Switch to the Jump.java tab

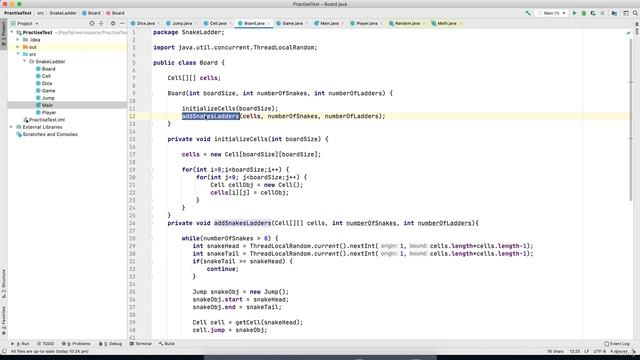pos(182,23)
